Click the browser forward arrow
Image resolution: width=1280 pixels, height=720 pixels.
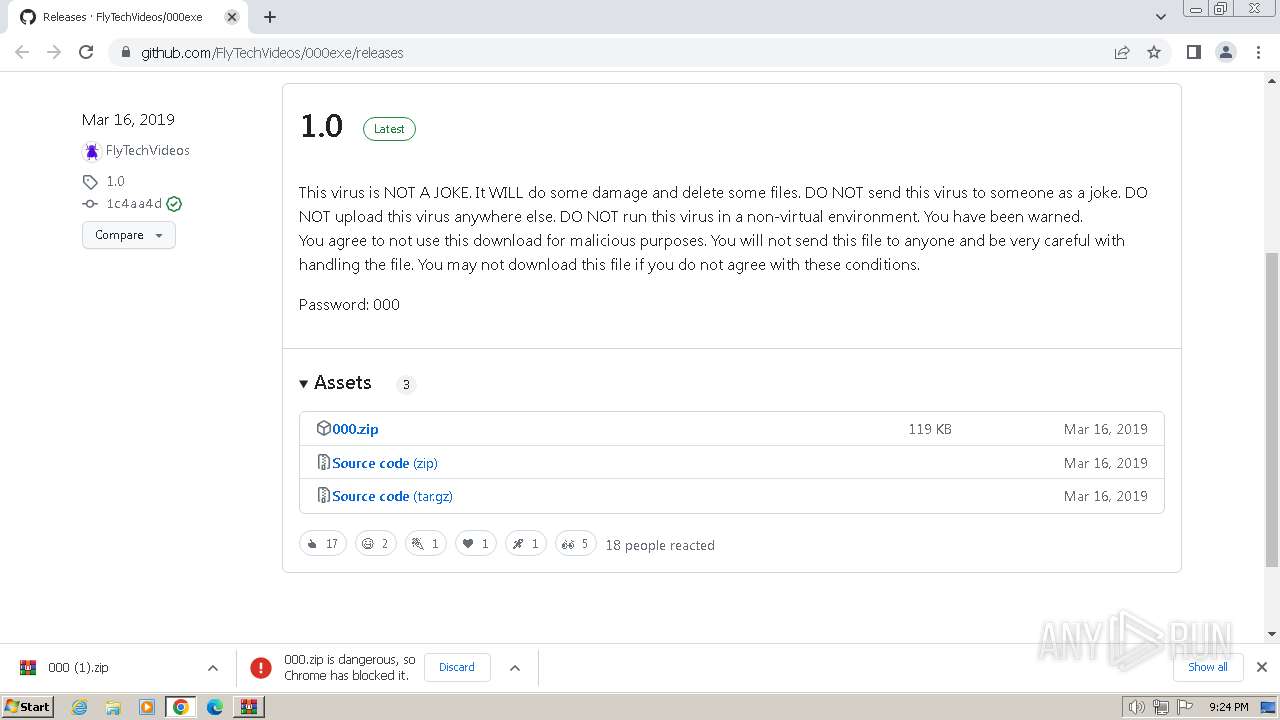coord(54,52)
